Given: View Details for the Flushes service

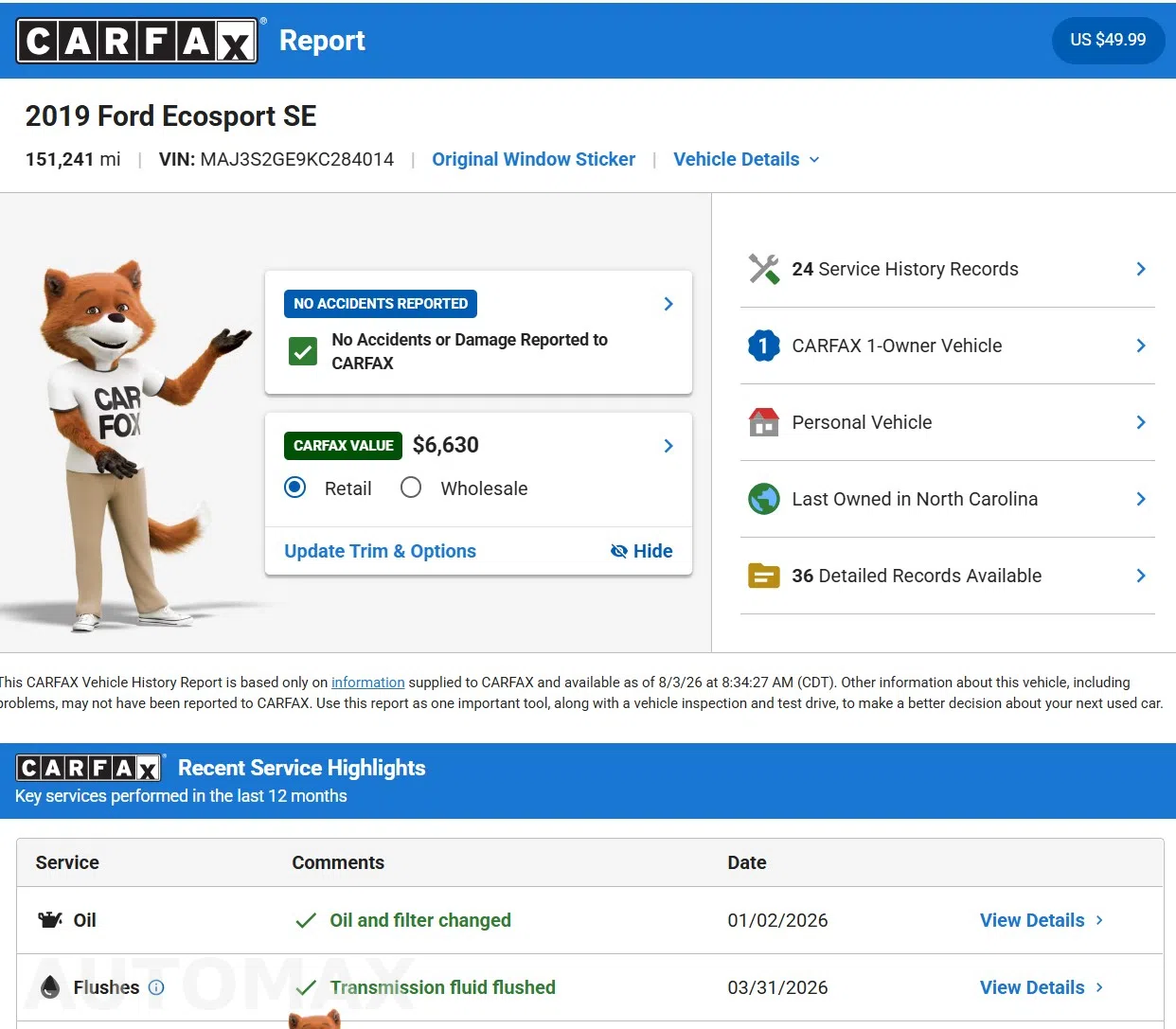Looking at the screenshot, I should point(1042,987).
